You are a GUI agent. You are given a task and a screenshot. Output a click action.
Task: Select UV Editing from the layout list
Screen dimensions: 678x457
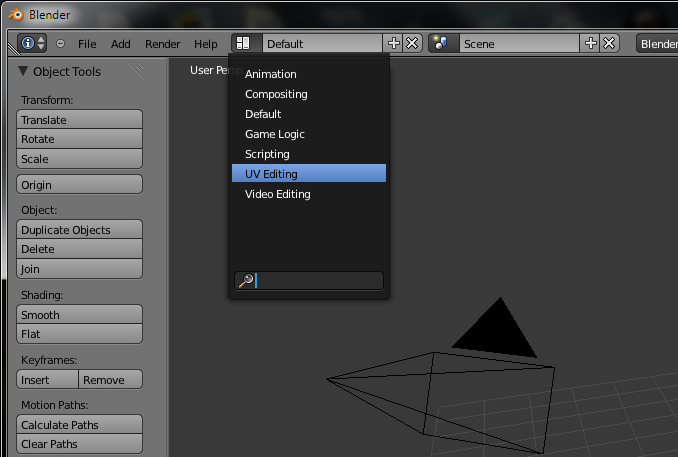tap(308, 174)
